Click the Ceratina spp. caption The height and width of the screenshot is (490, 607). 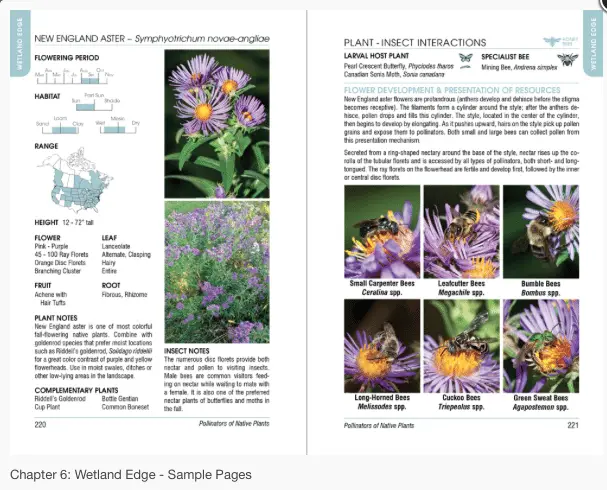pyautogui.click(x=382, y=293)
